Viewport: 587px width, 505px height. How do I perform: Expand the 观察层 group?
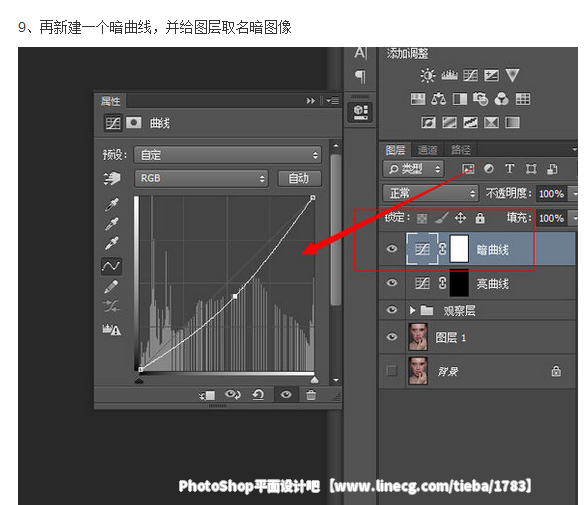pyautogui.click(x=412, y=310)
